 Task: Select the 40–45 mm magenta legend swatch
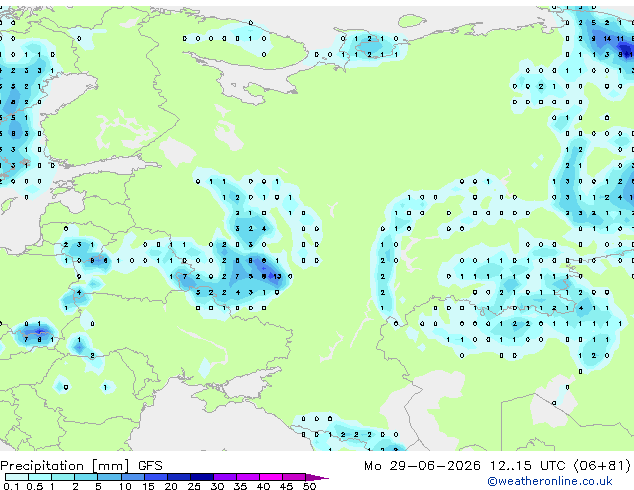[x=271, y=477]
